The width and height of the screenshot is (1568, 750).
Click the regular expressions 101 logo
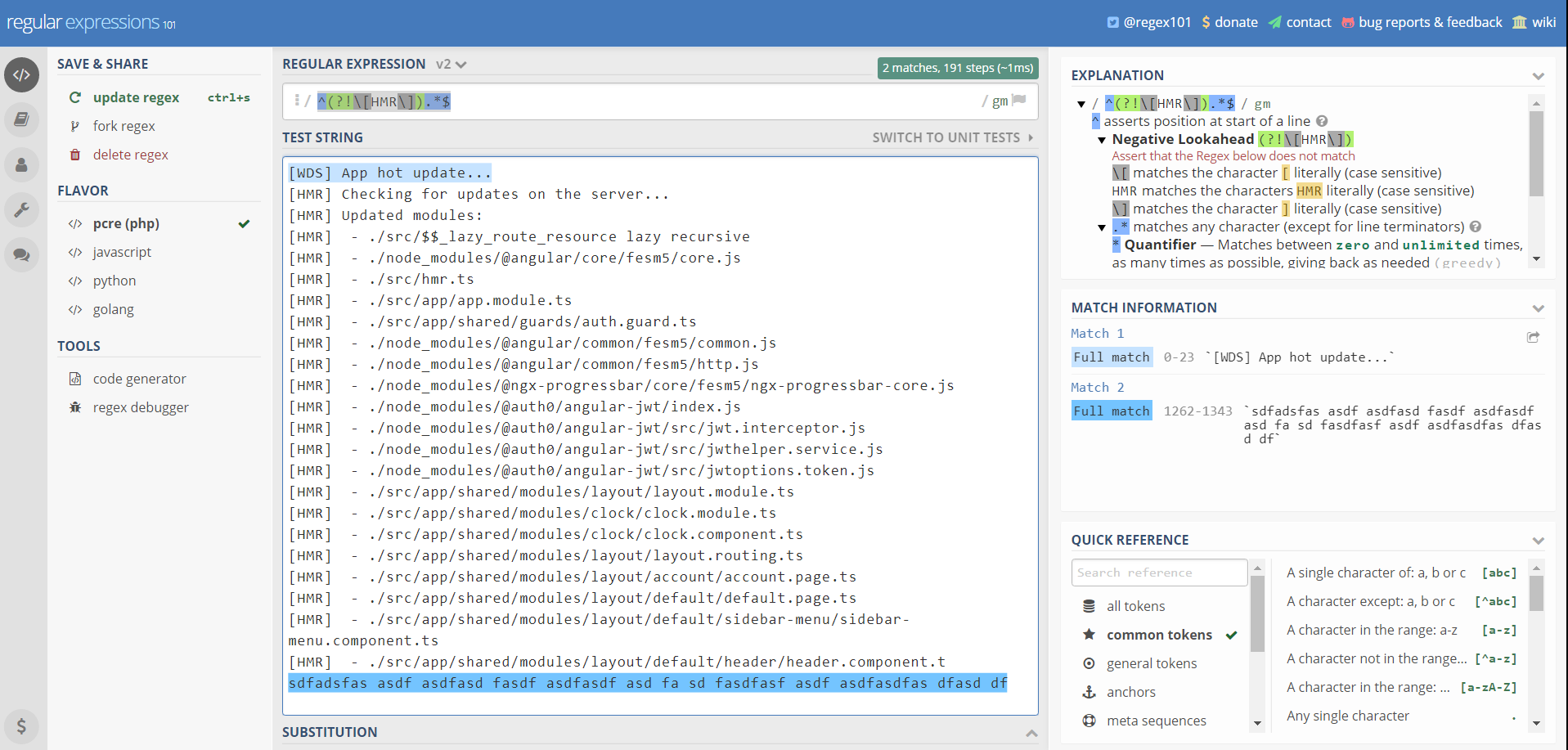tap(91, 22)
